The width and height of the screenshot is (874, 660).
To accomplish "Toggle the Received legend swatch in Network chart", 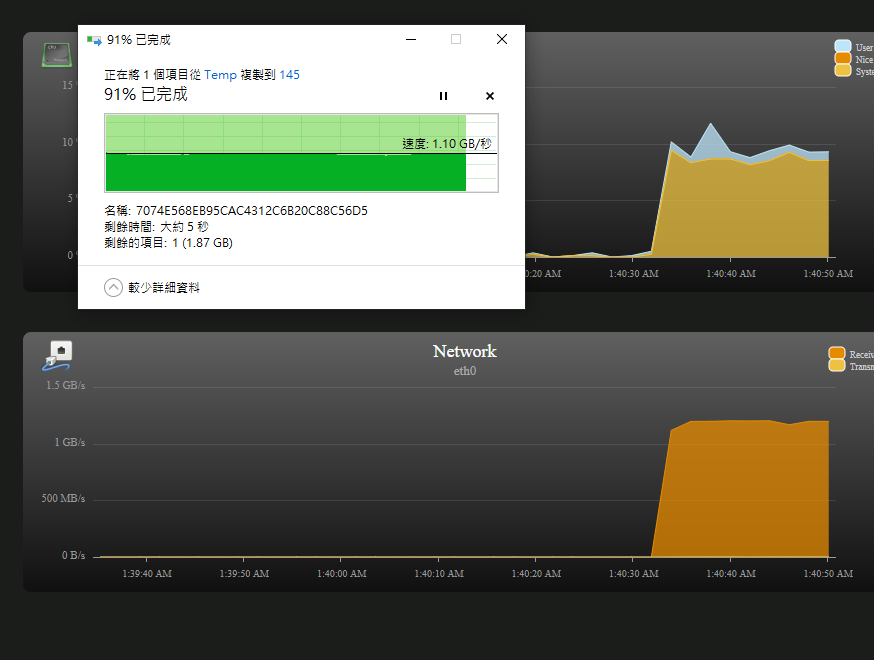I will tap(837, 353).
